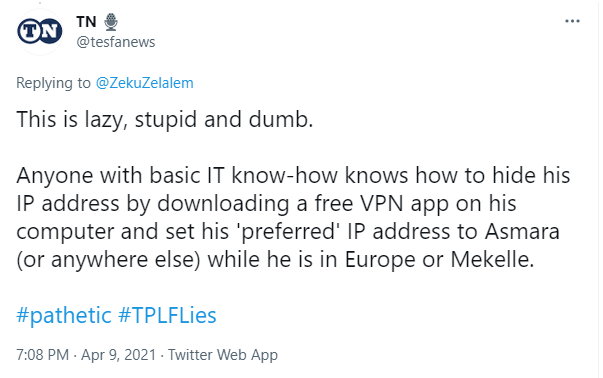603x378 pixels.
Task: Click the '(or anywhere else)' parenthetical text
Action: 108,260
